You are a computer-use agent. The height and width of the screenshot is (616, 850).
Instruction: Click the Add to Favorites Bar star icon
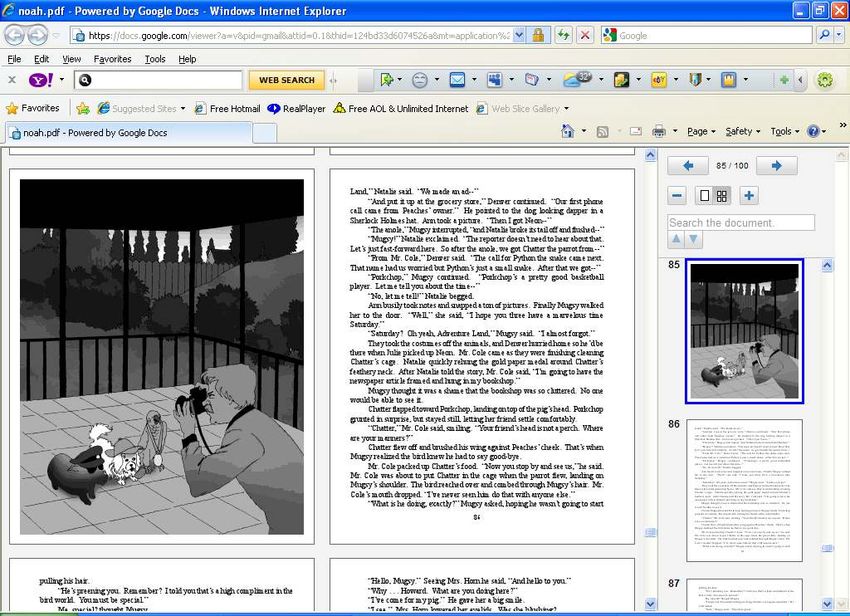(x=83, y=108)
